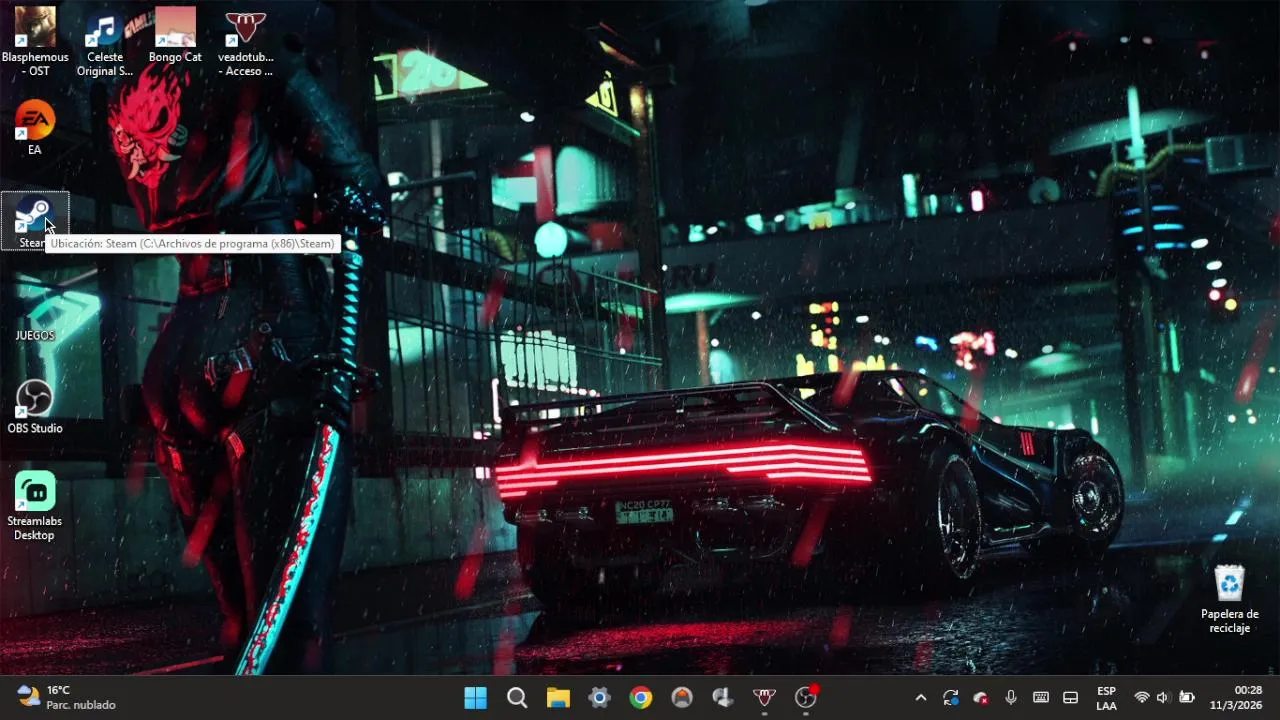Switch the ESP LAA input language
This screenshot has height=720, width=1280.
[1106, 698]
